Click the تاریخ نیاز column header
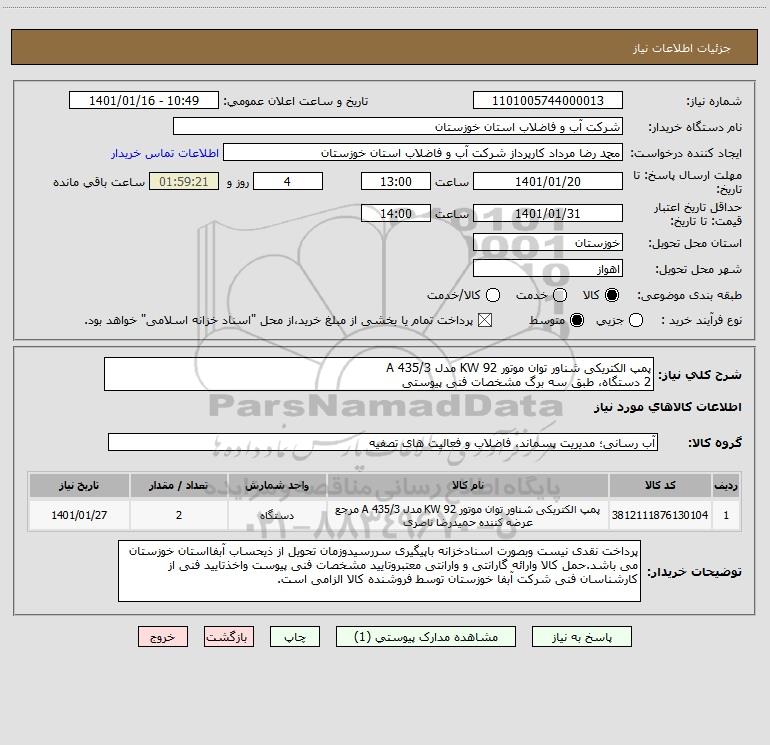The height and width of the screenshot is (745, 770). point(79,485)
